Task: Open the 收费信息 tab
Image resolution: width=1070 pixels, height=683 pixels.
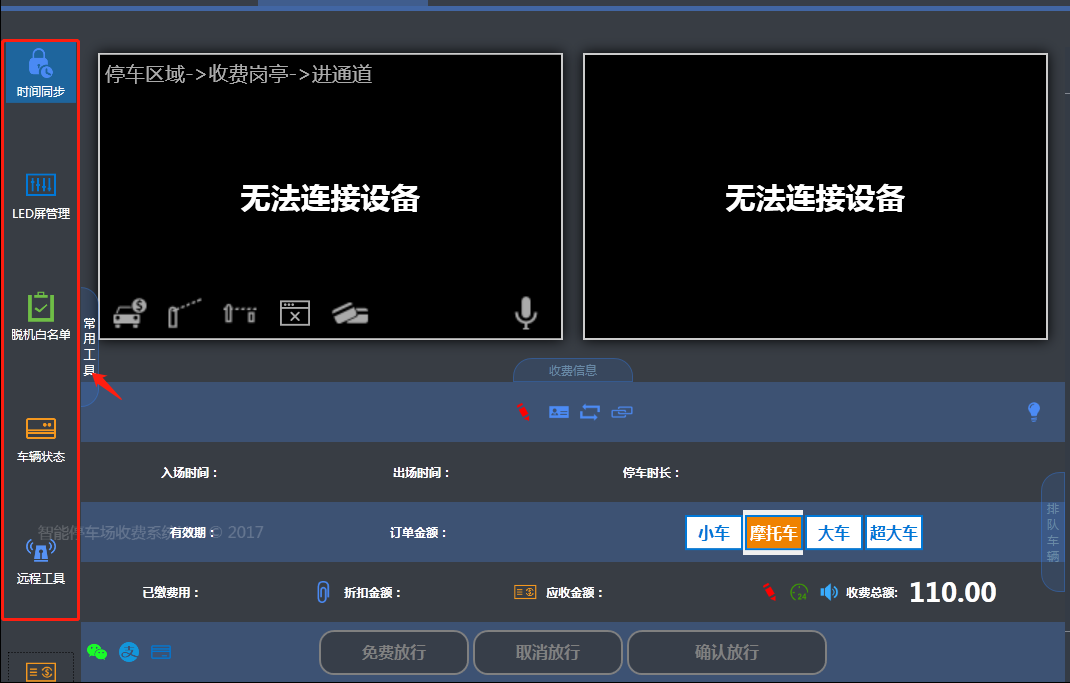Action: click(x=573, y=370)
